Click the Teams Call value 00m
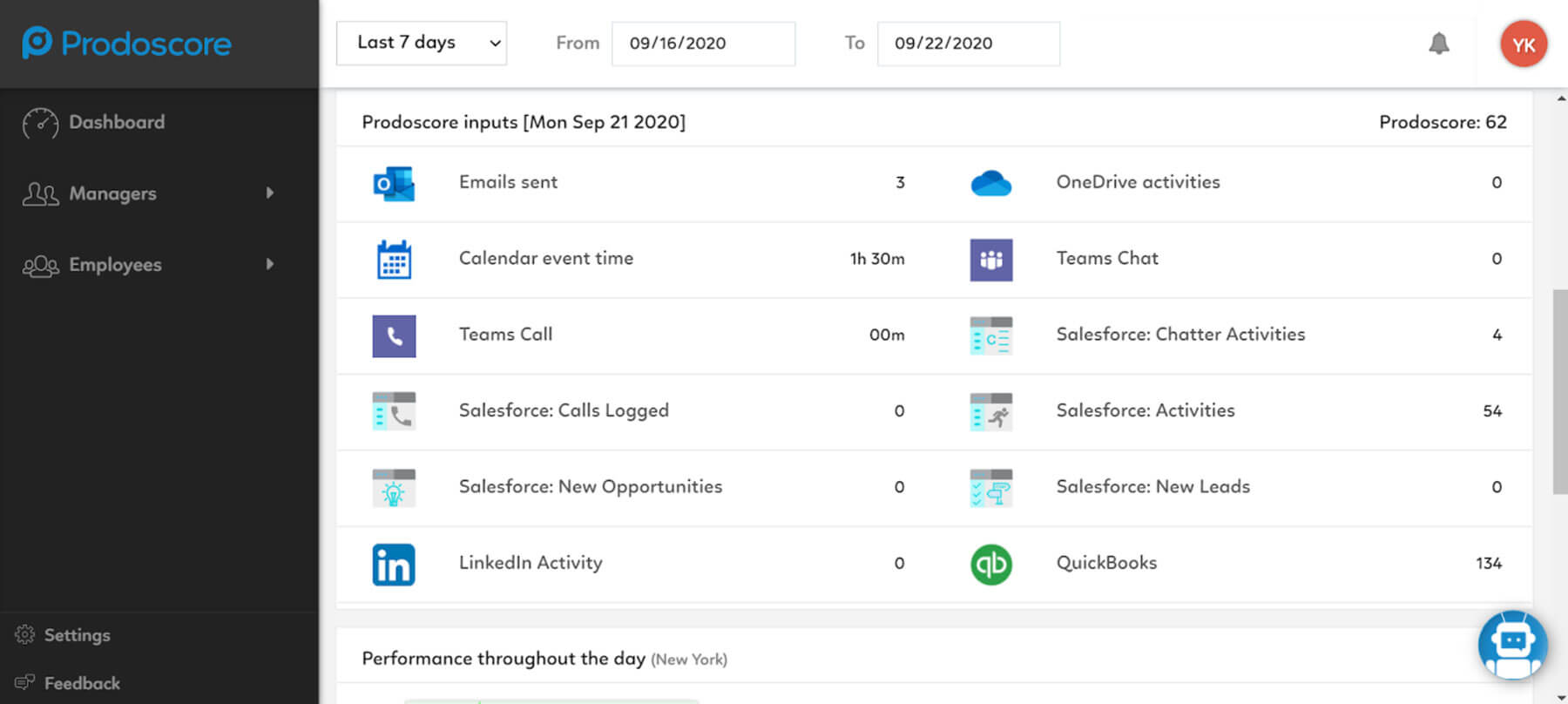 tap(887, 335)
